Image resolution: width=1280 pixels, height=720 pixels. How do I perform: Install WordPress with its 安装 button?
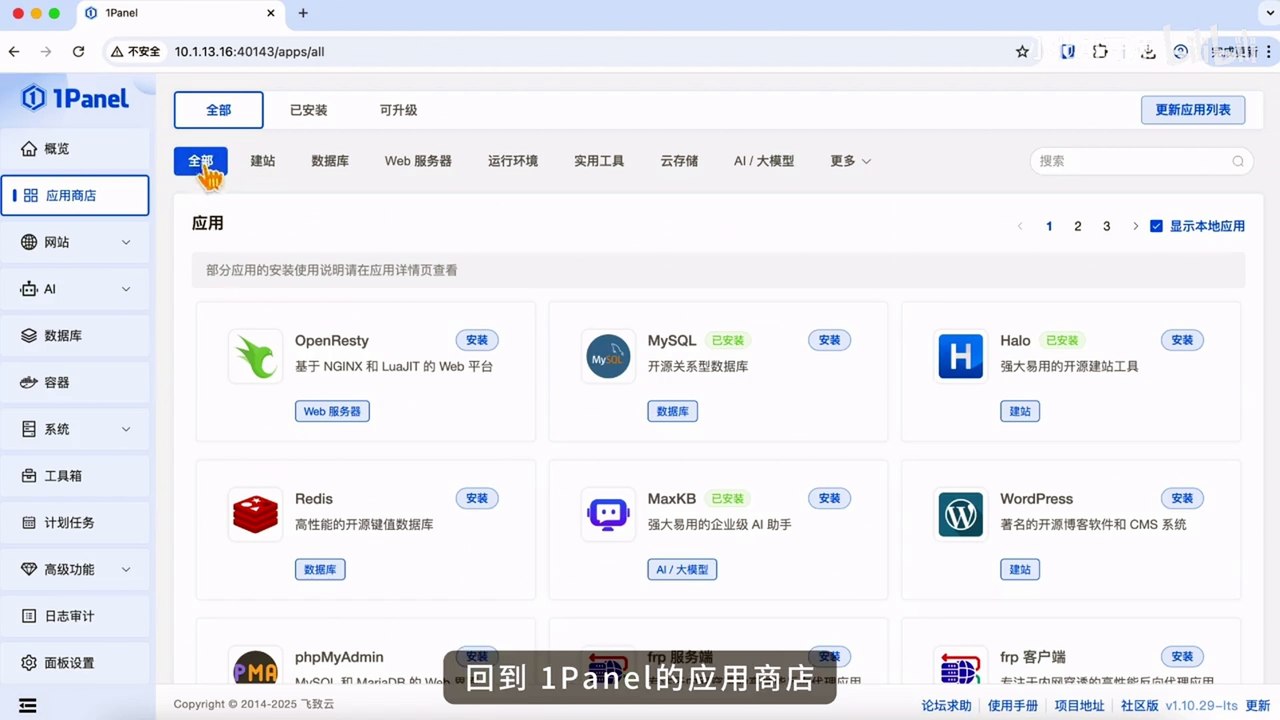pyautogui.click(x=1182, y=498)
